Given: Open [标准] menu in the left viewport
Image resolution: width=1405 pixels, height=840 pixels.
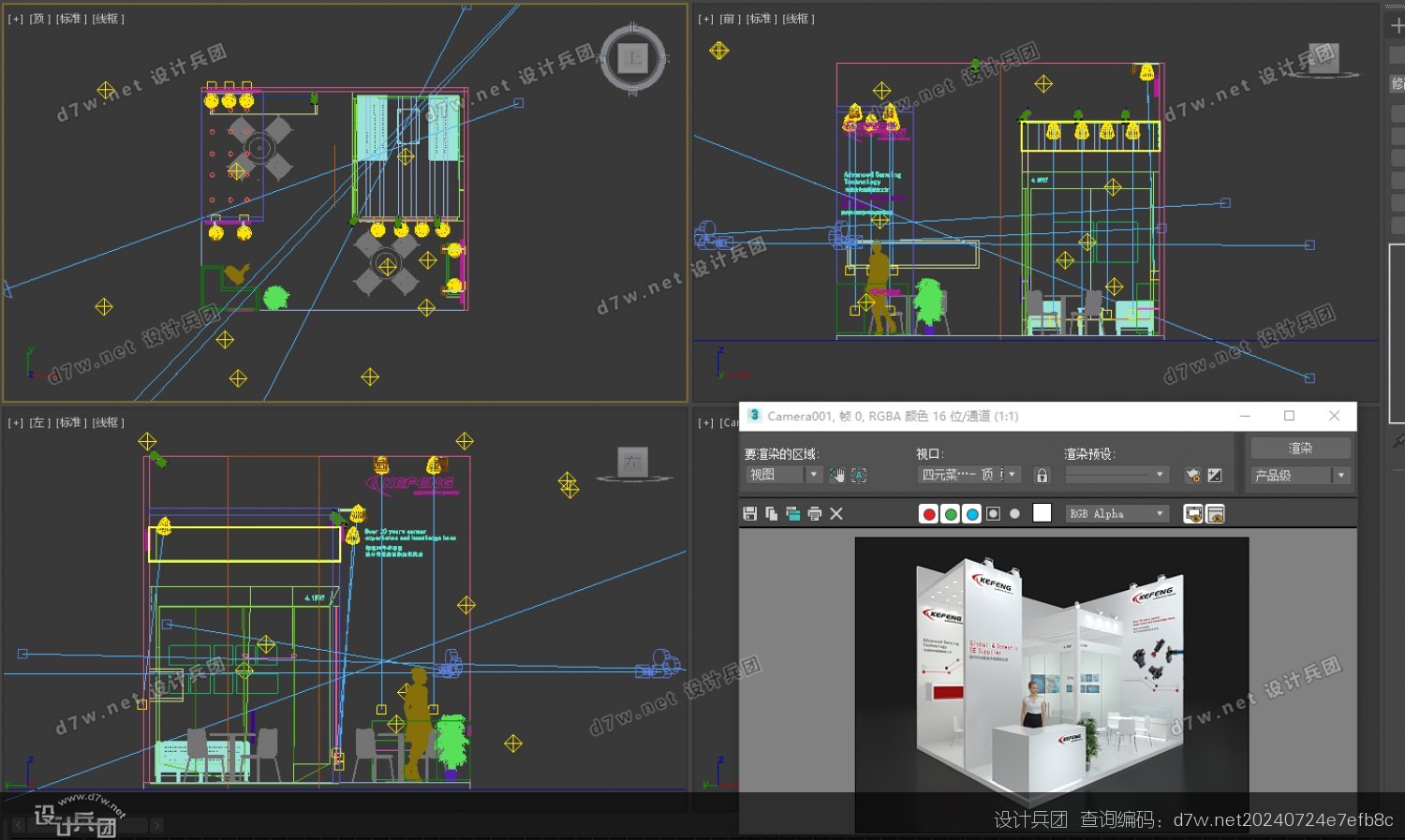Looking at the screenshot, I should [71, 423].
